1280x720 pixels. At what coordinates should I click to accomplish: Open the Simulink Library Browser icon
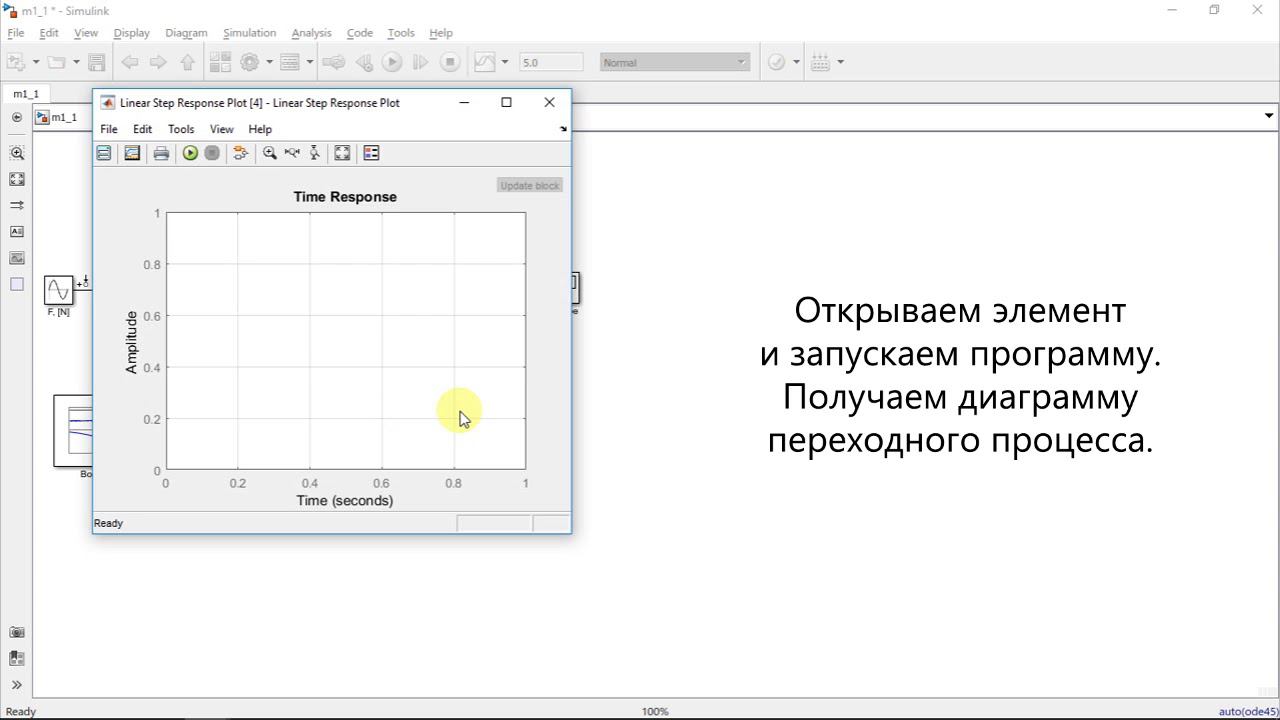[221, 62]
